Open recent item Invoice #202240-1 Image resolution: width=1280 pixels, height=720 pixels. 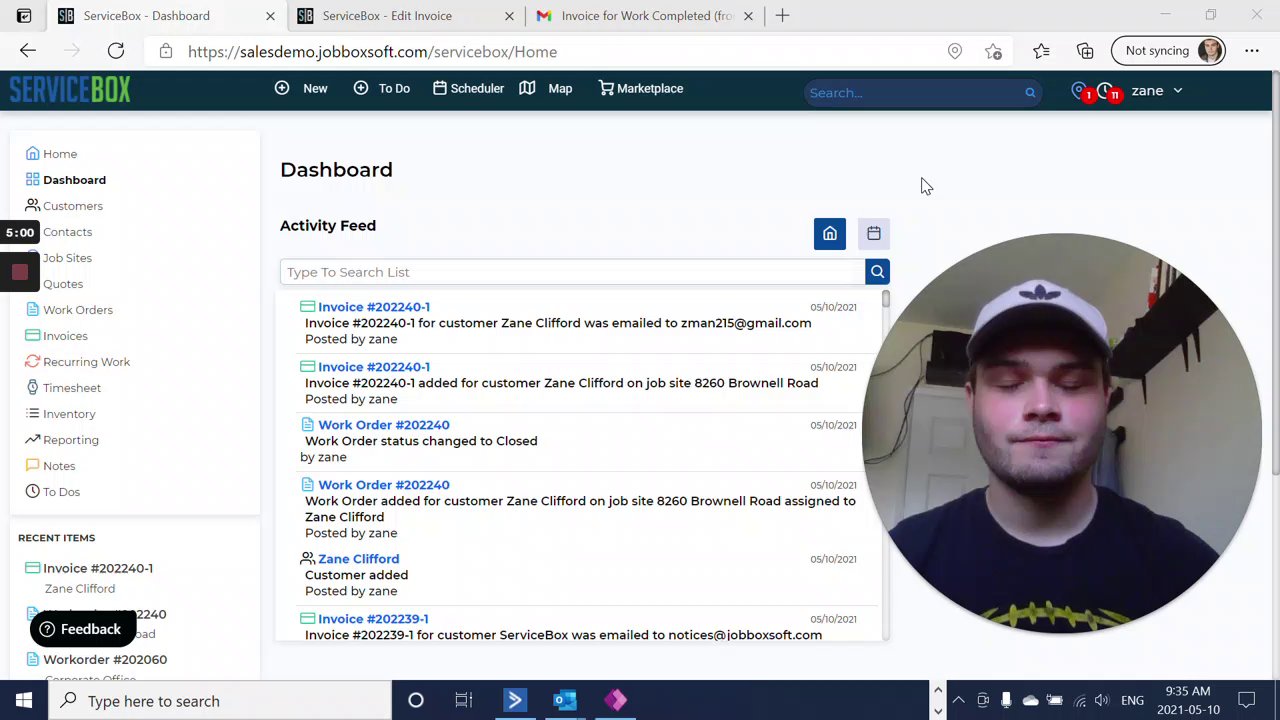click(x=98, y=568)
